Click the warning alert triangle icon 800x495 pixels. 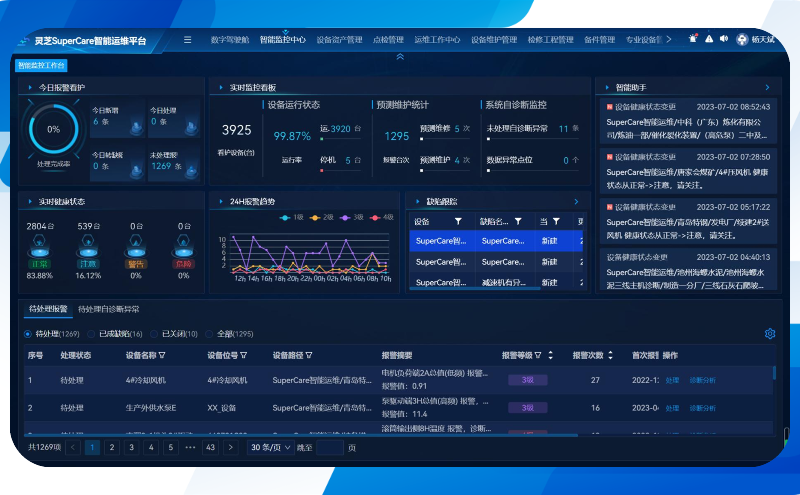[x=709, y=39]
